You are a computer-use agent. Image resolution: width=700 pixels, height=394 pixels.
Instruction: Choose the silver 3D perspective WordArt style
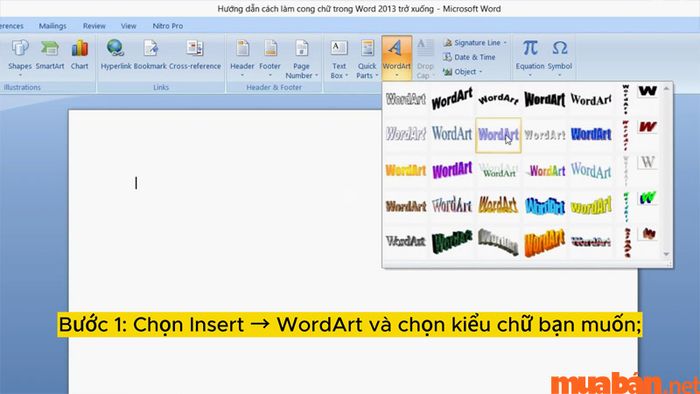498,241
